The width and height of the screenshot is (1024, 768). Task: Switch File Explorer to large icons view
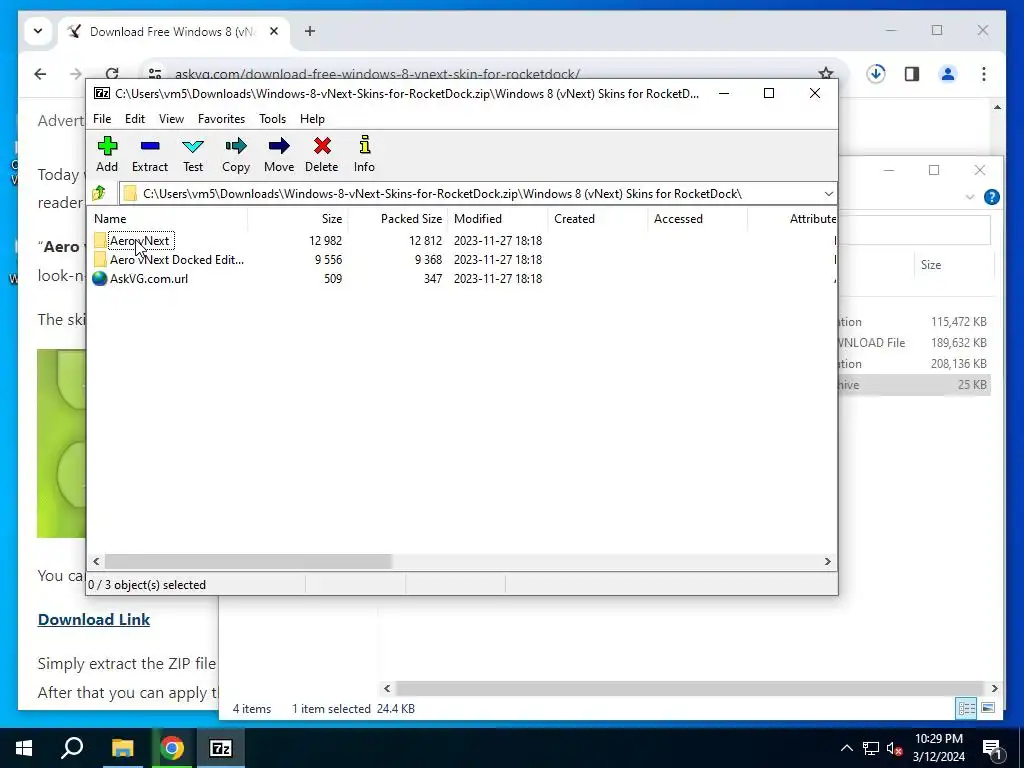988,709
